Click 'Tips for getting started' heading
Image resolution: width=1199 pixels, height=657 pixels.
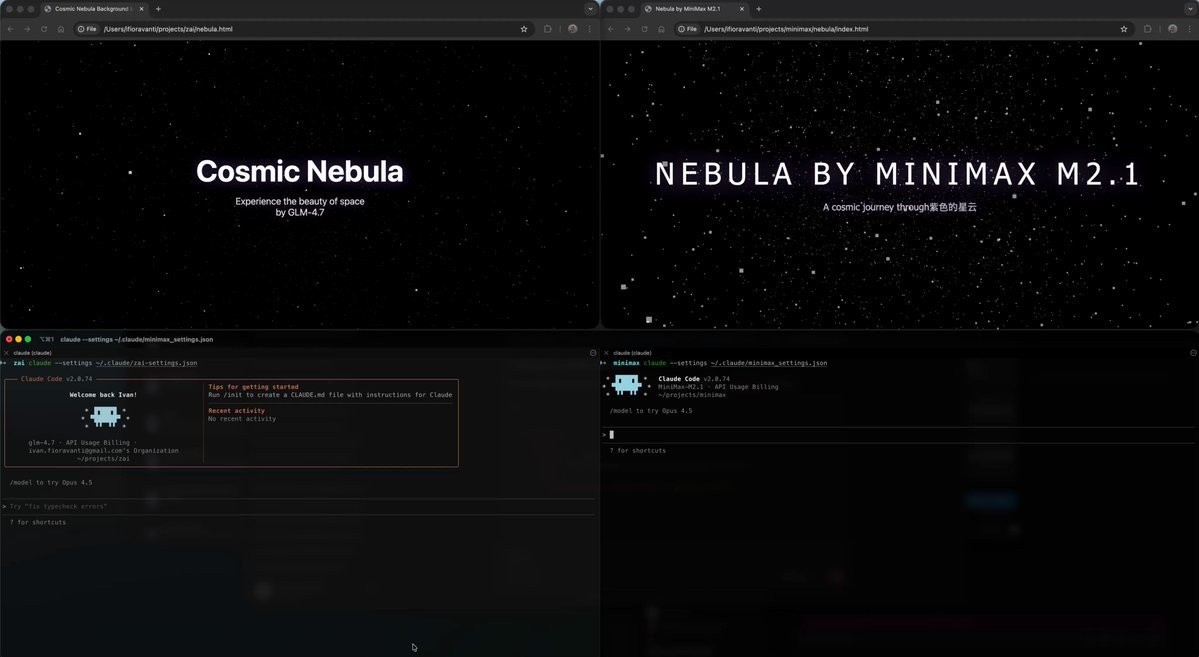click(x=253, y=387)
